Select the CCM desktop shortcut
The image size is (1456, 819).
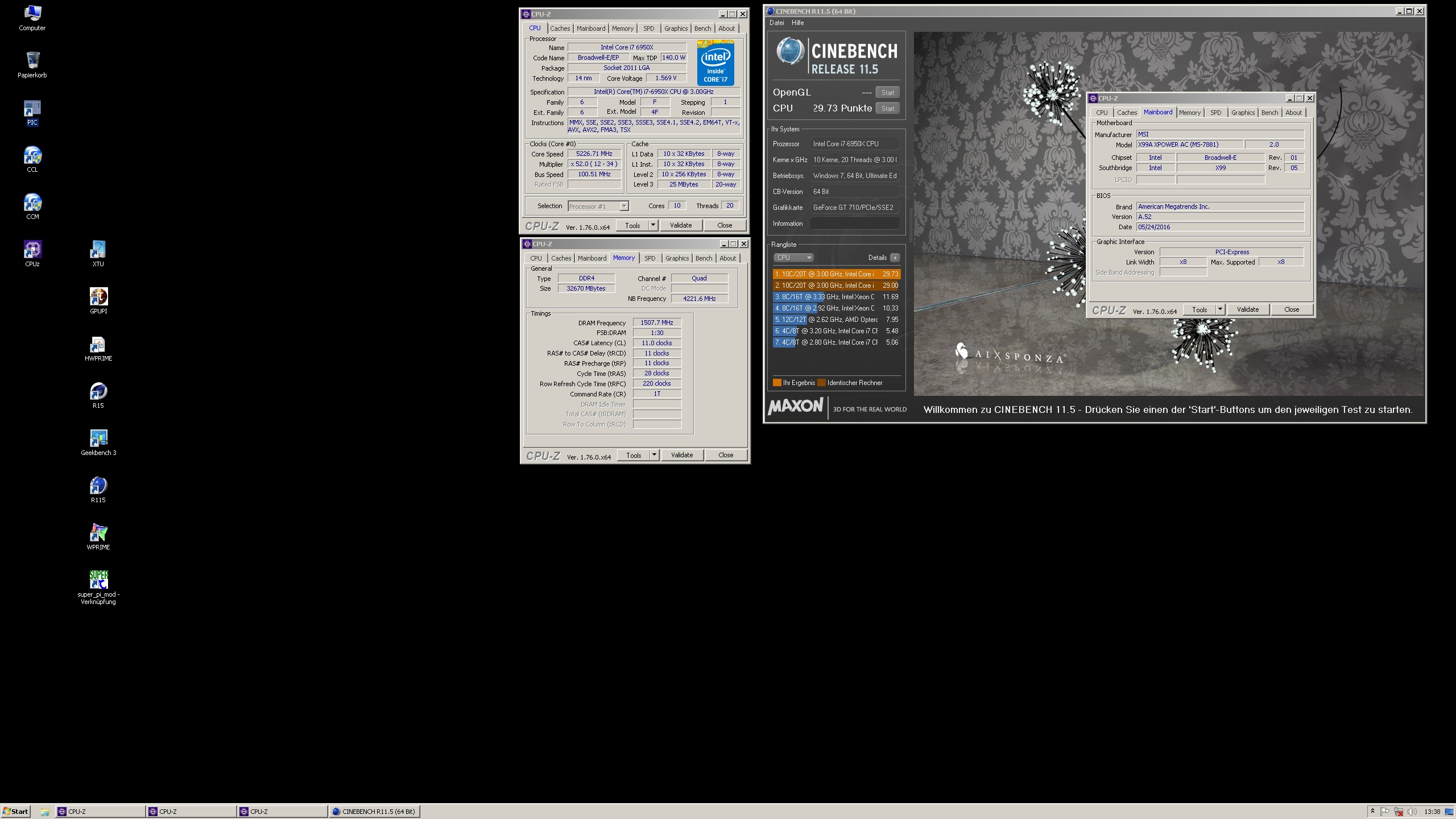[x=32, y=206]
